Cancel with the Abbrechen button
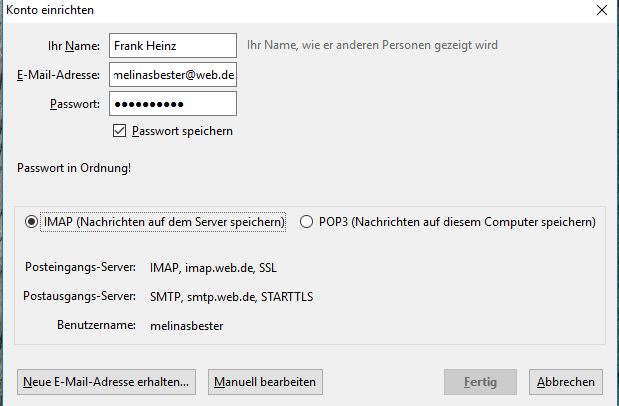 coord(566,382)
